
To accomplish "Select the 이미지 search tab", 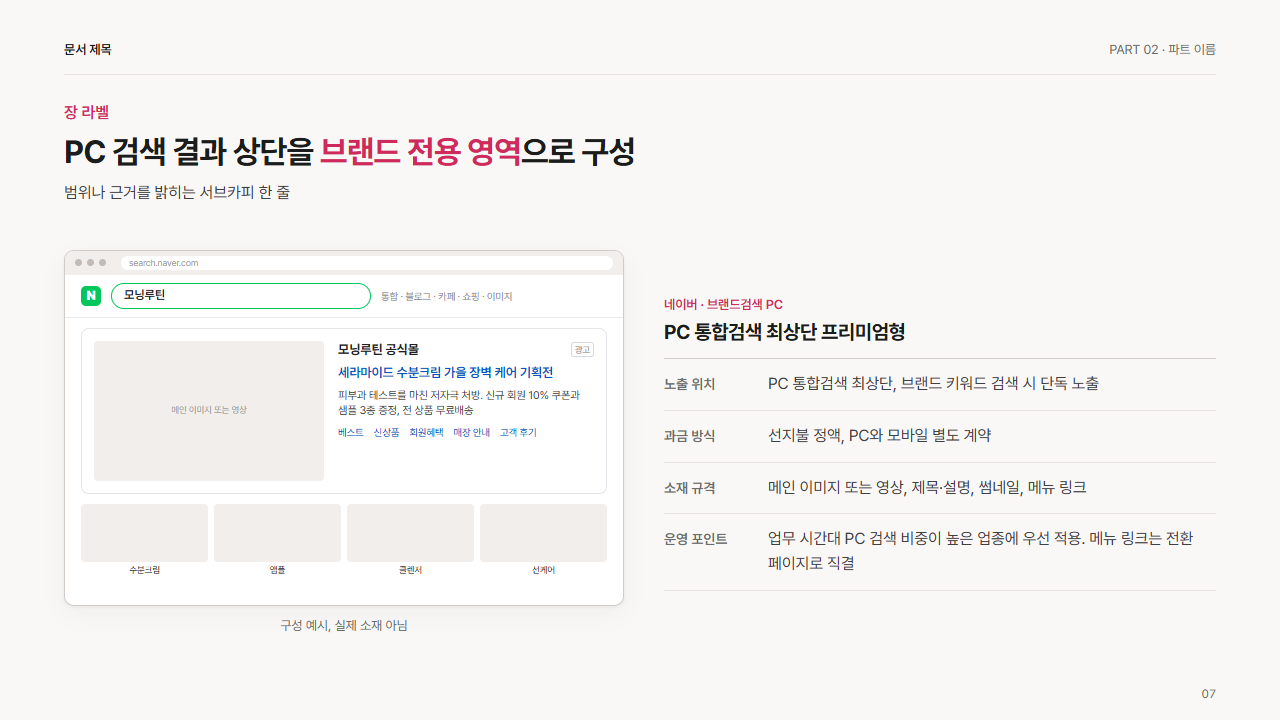I will click(x=499, y=297).
